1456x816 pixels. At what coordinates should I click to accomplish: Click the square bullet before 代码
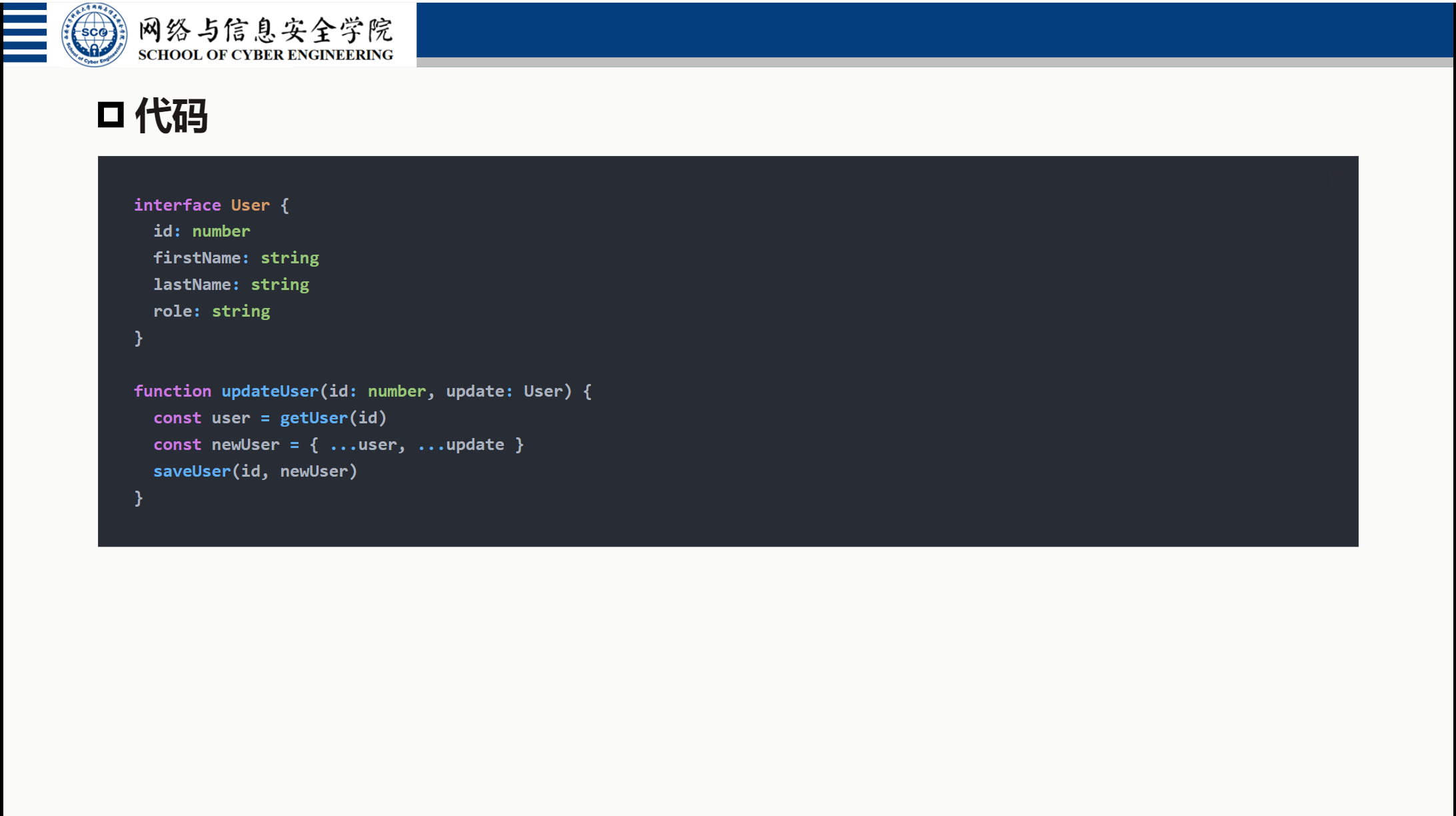point(111,115)
